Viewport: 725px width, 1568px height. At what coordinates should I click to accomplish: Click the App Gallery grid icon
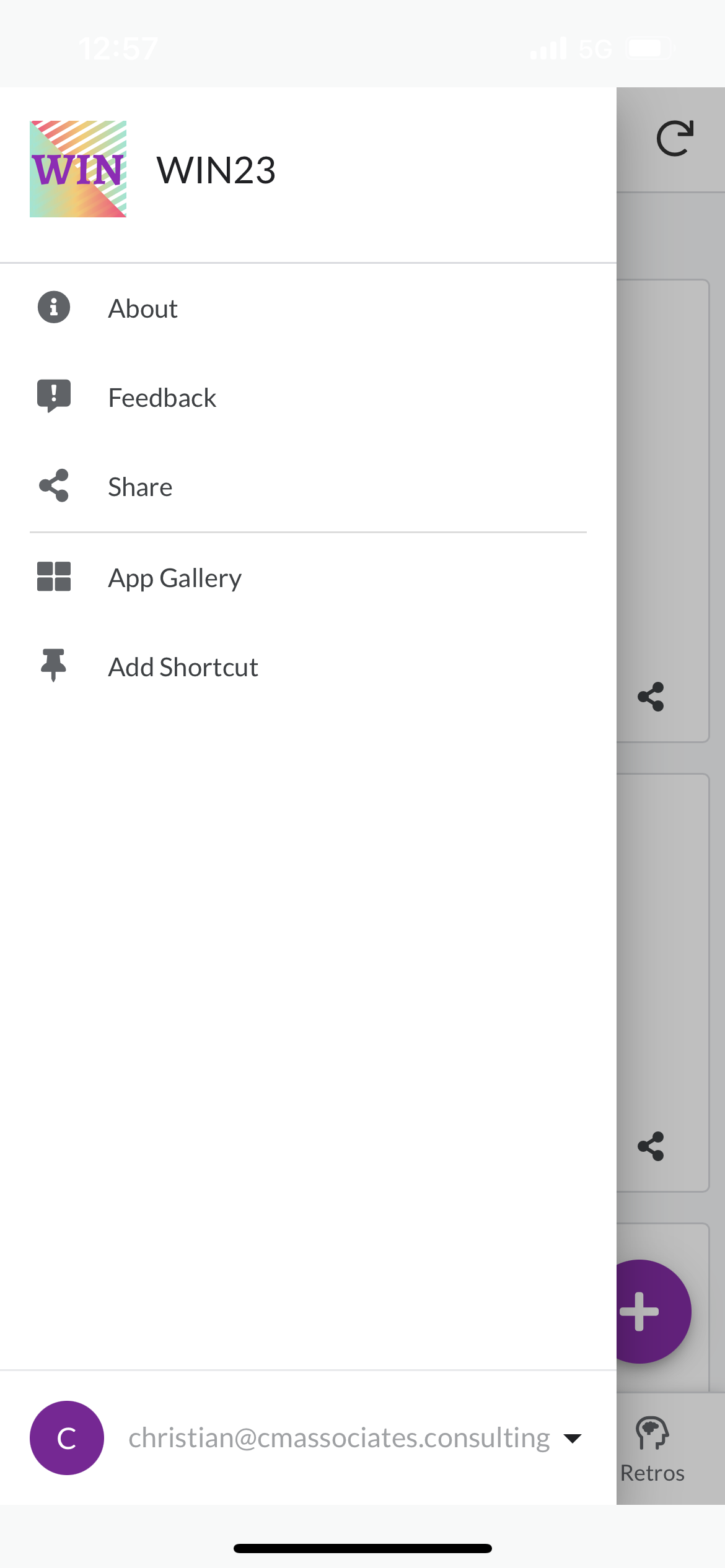point(54,577)
